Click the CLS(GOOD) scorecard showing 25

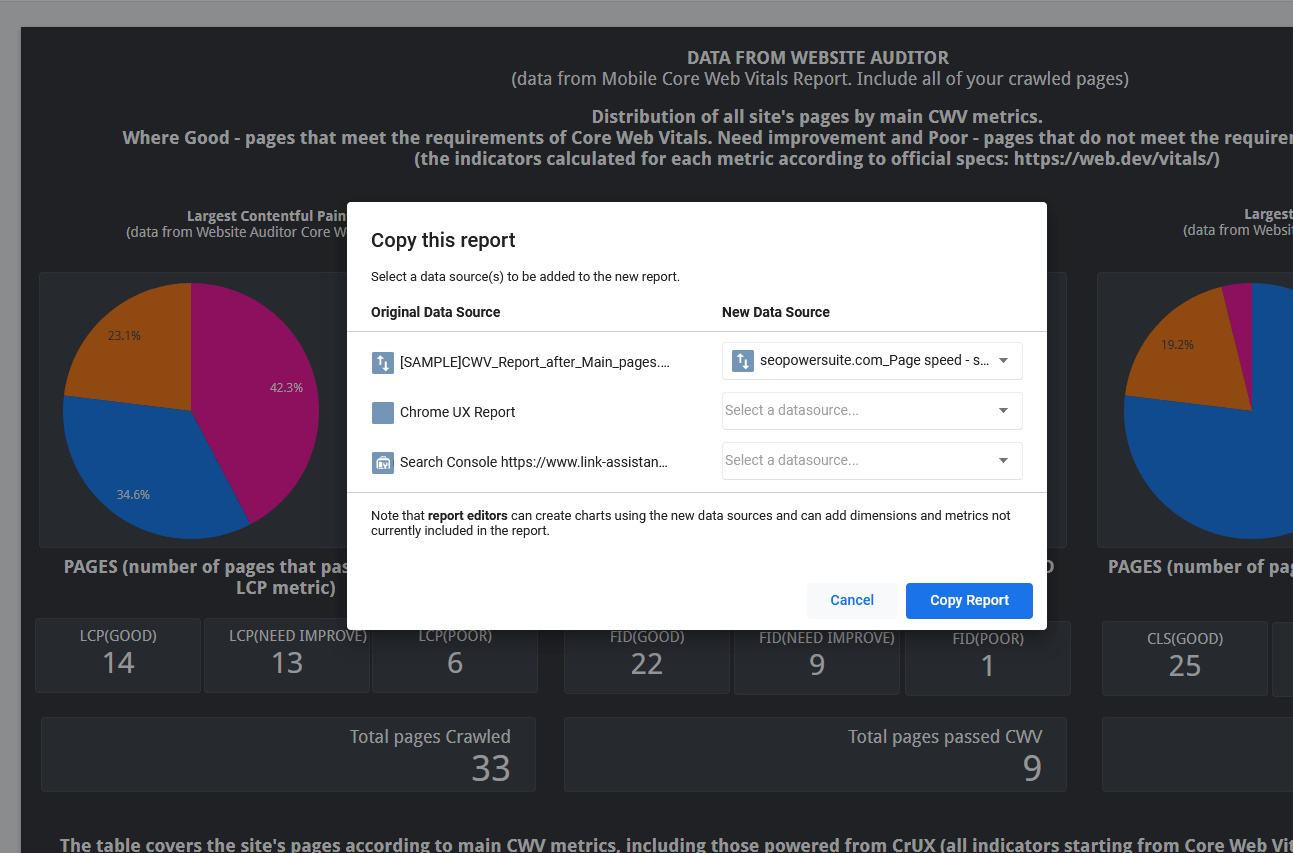1185,658
